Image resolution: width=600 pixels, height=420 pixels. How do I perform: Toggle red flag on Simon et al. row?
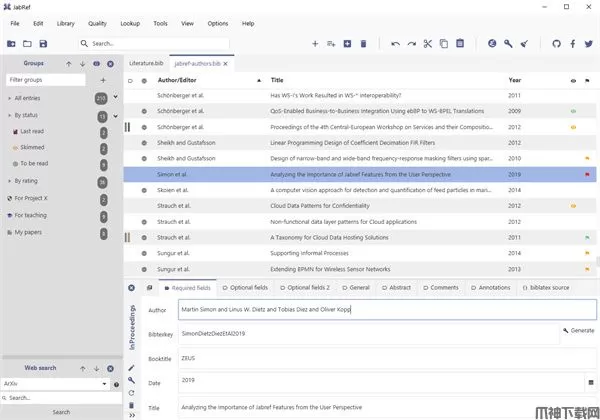tap(587, 174)
